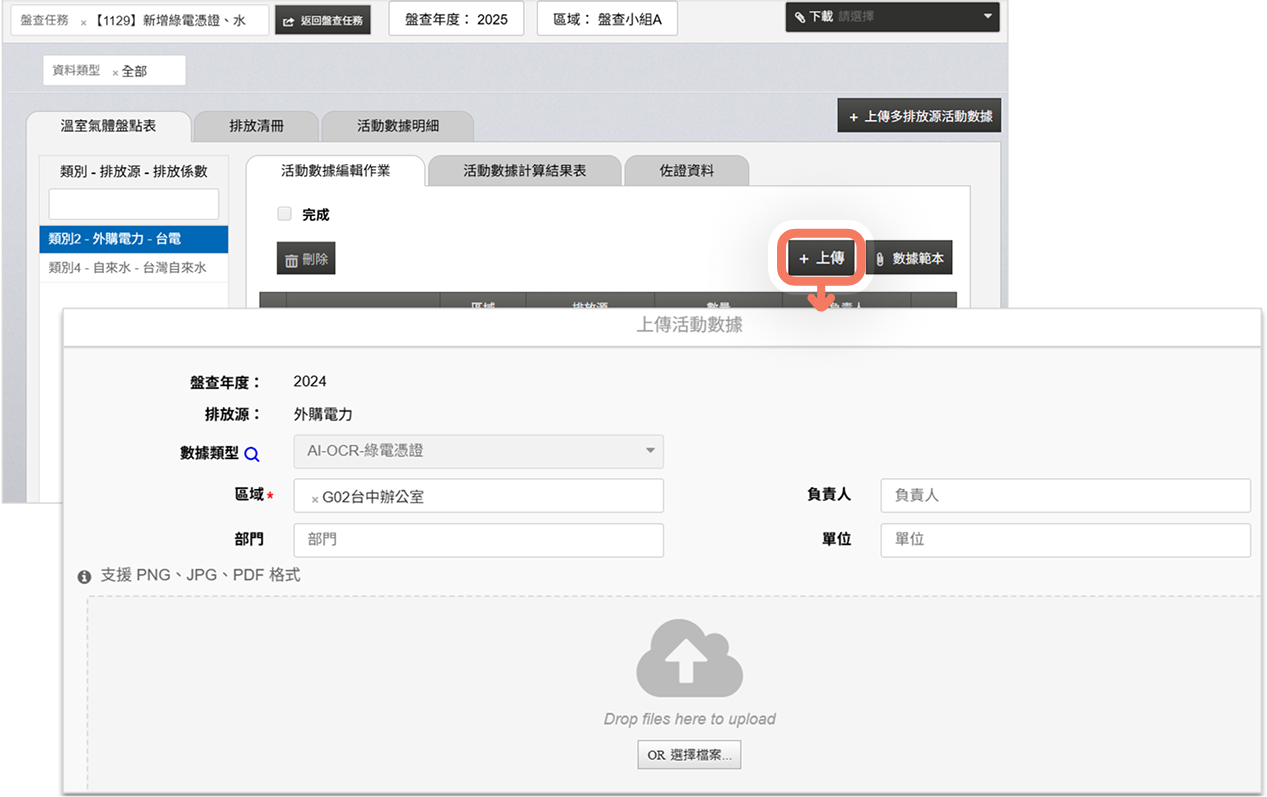Image resolution: width=1267 pixels, height=797 pixels.
Task: Clear the 資料類型 全部 tag x
Action: click(x=115, y=72)
